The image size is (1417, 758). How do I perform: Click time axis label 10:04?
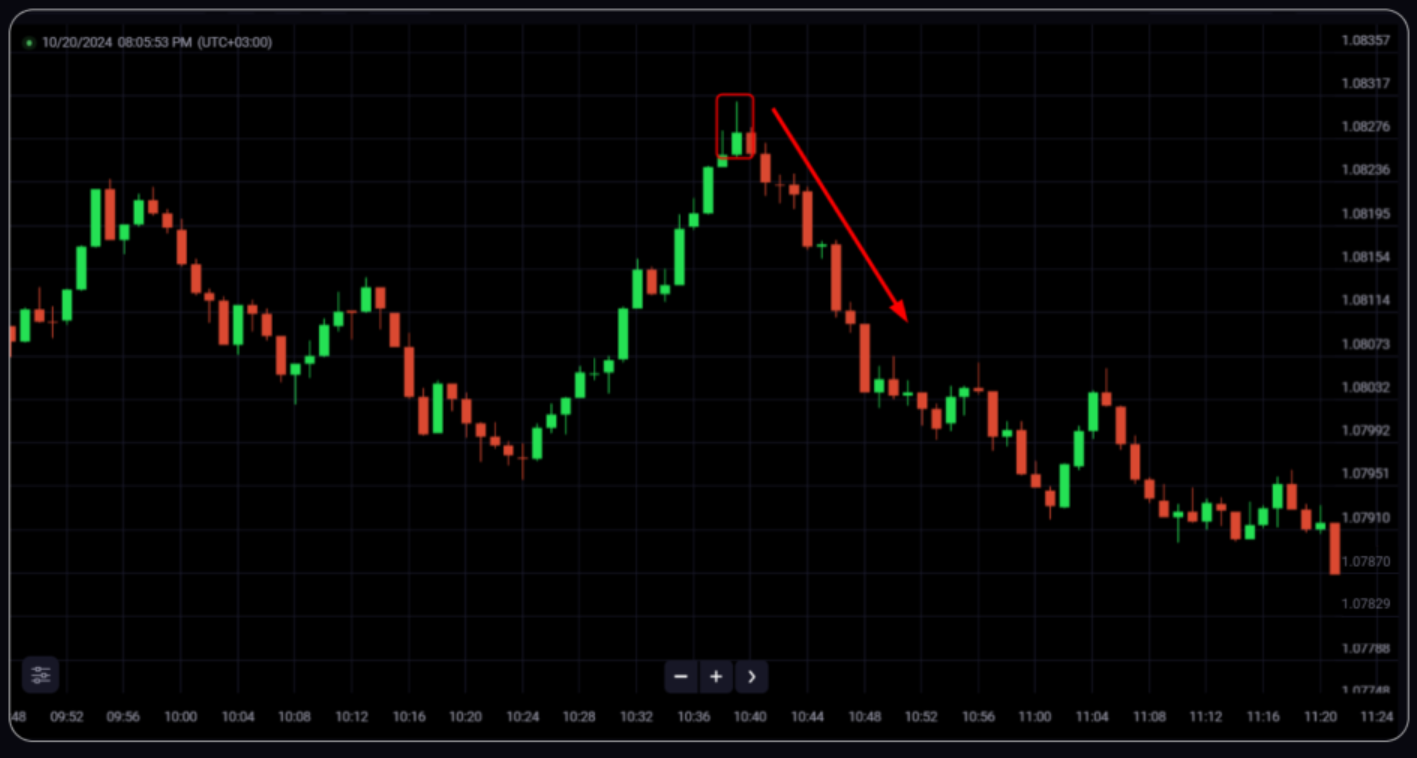[x=237, y=717]
